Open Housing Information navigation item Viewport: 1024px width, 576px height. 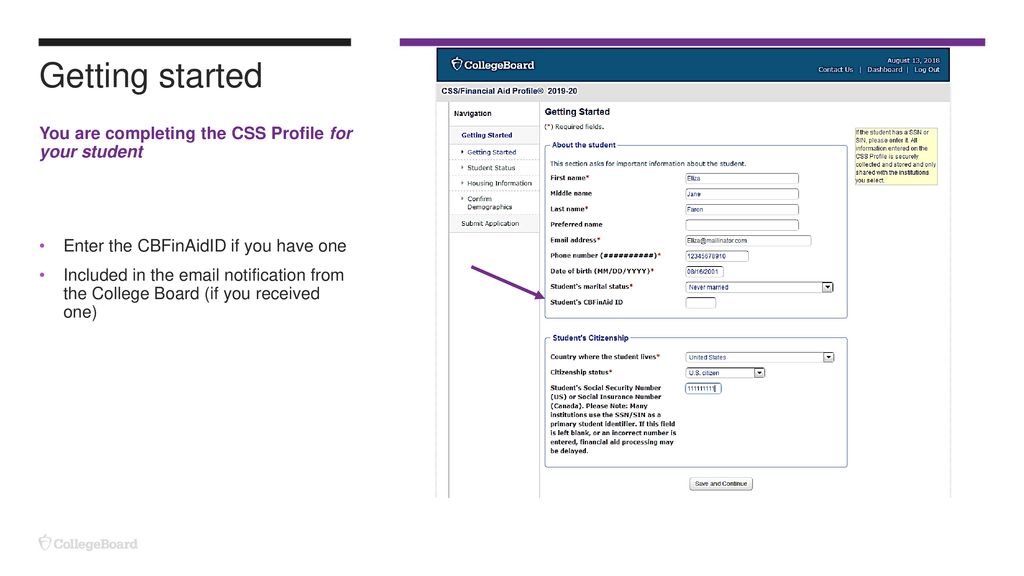(500, 184)
